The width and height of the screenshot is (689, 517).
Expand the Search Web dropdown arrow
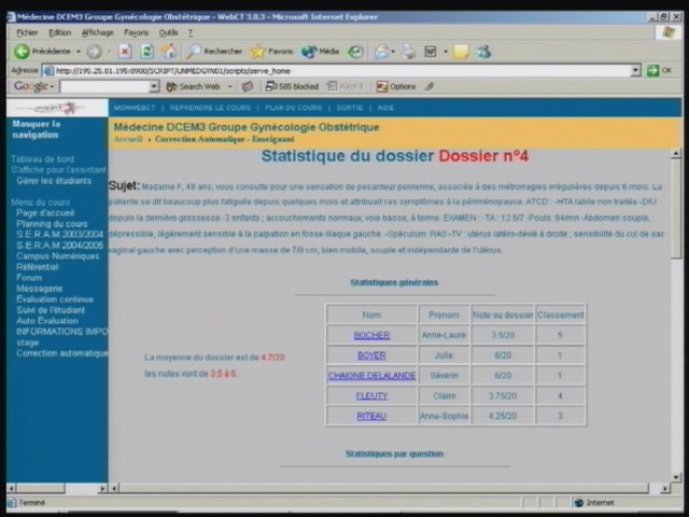(230, 87)
